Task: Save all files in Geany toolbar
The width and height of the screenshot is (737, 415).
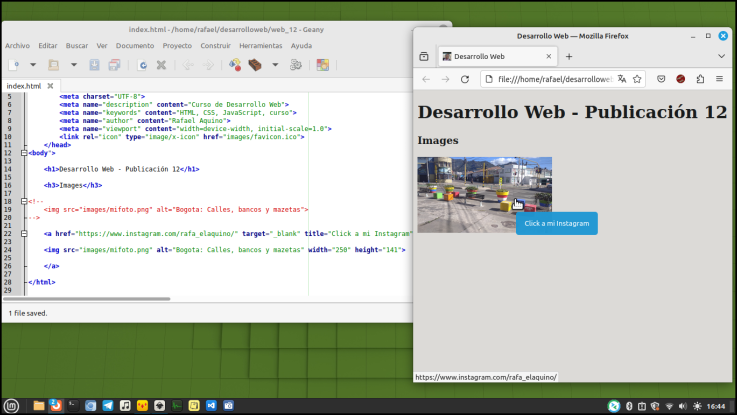Action: (x=114, y=65)
